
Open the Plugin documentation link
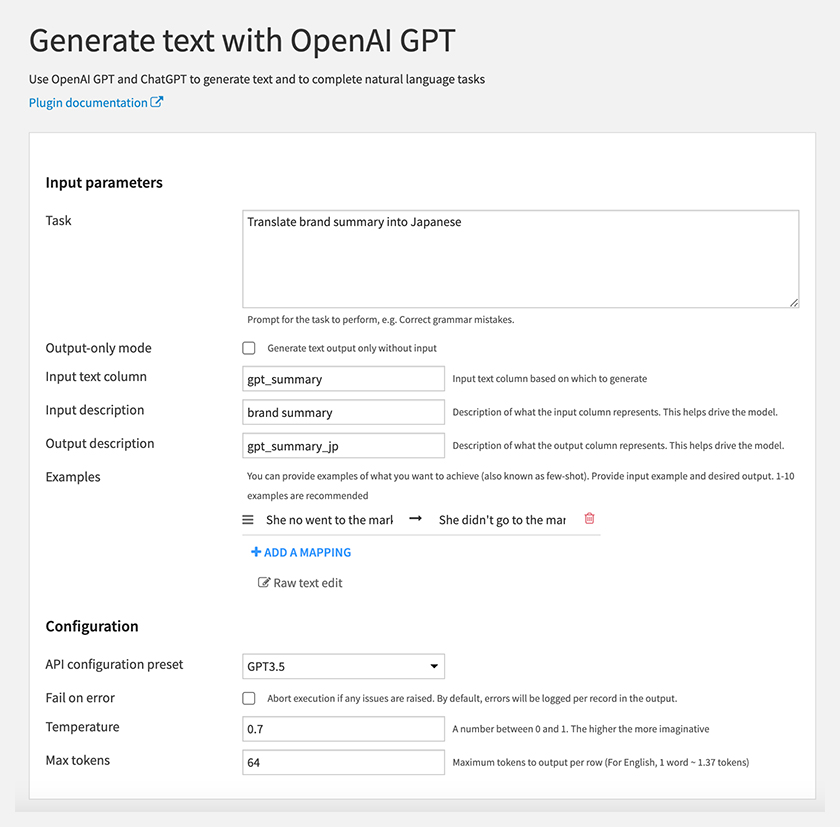pos(88,102)
